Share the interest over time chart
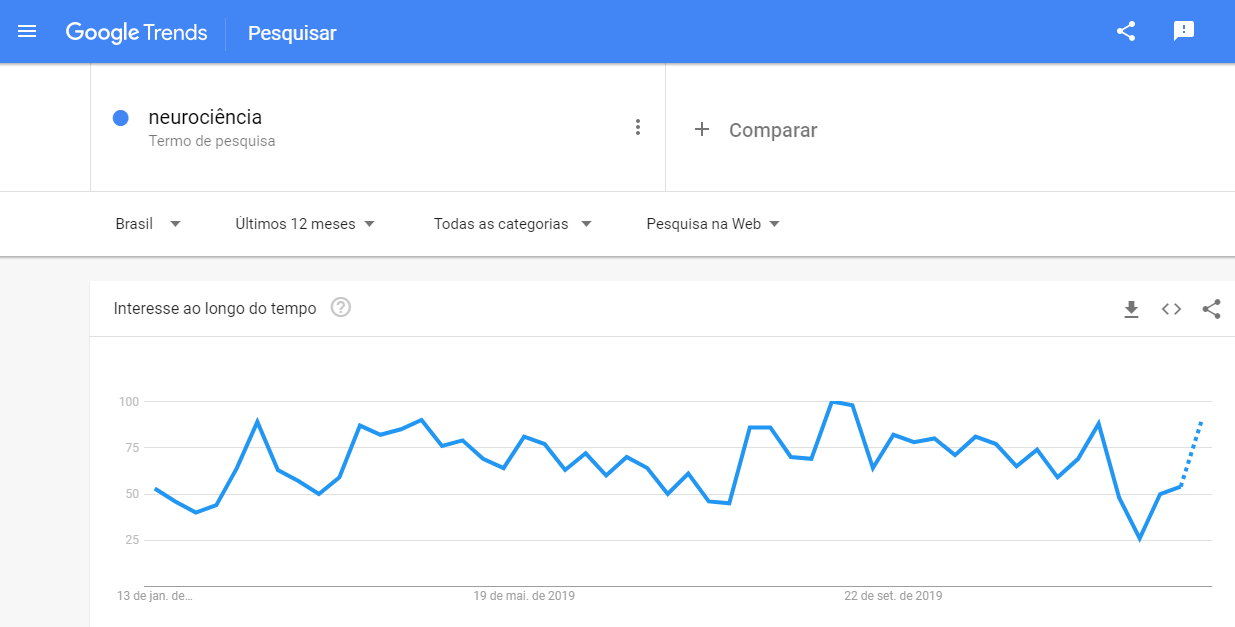 point(1211,309)
